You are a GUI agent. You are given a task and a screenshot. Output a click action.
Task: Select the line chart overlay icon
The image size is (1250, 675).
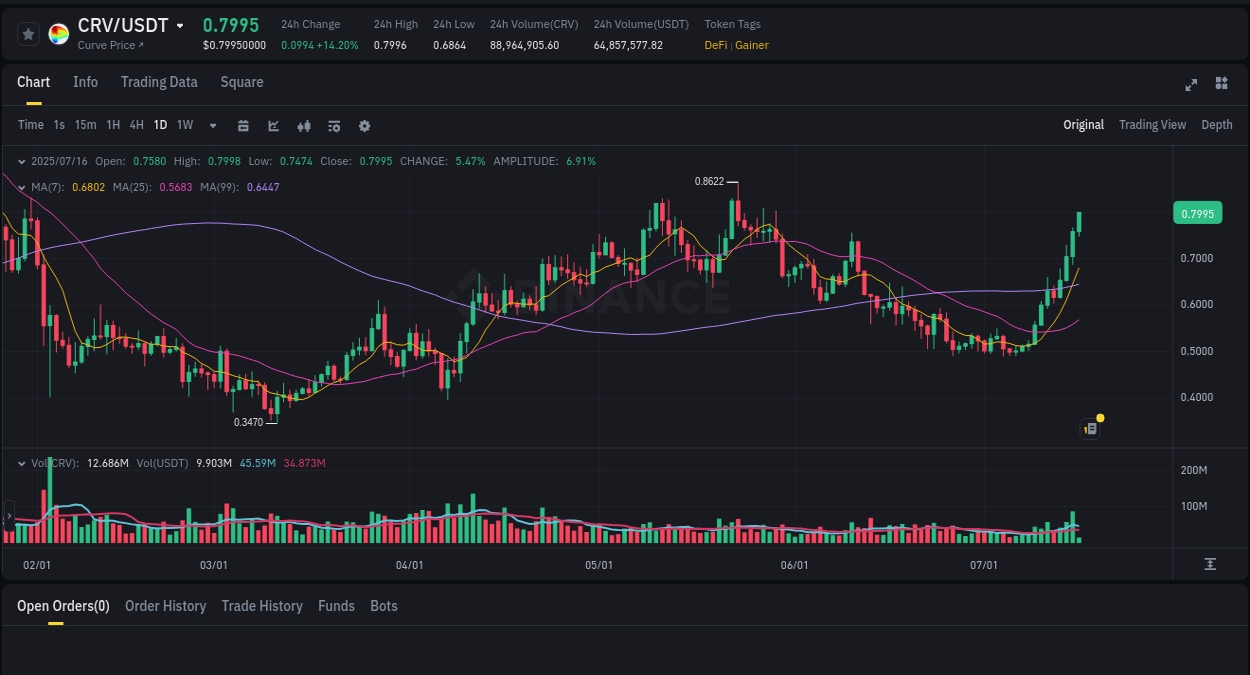coord(272,125)
